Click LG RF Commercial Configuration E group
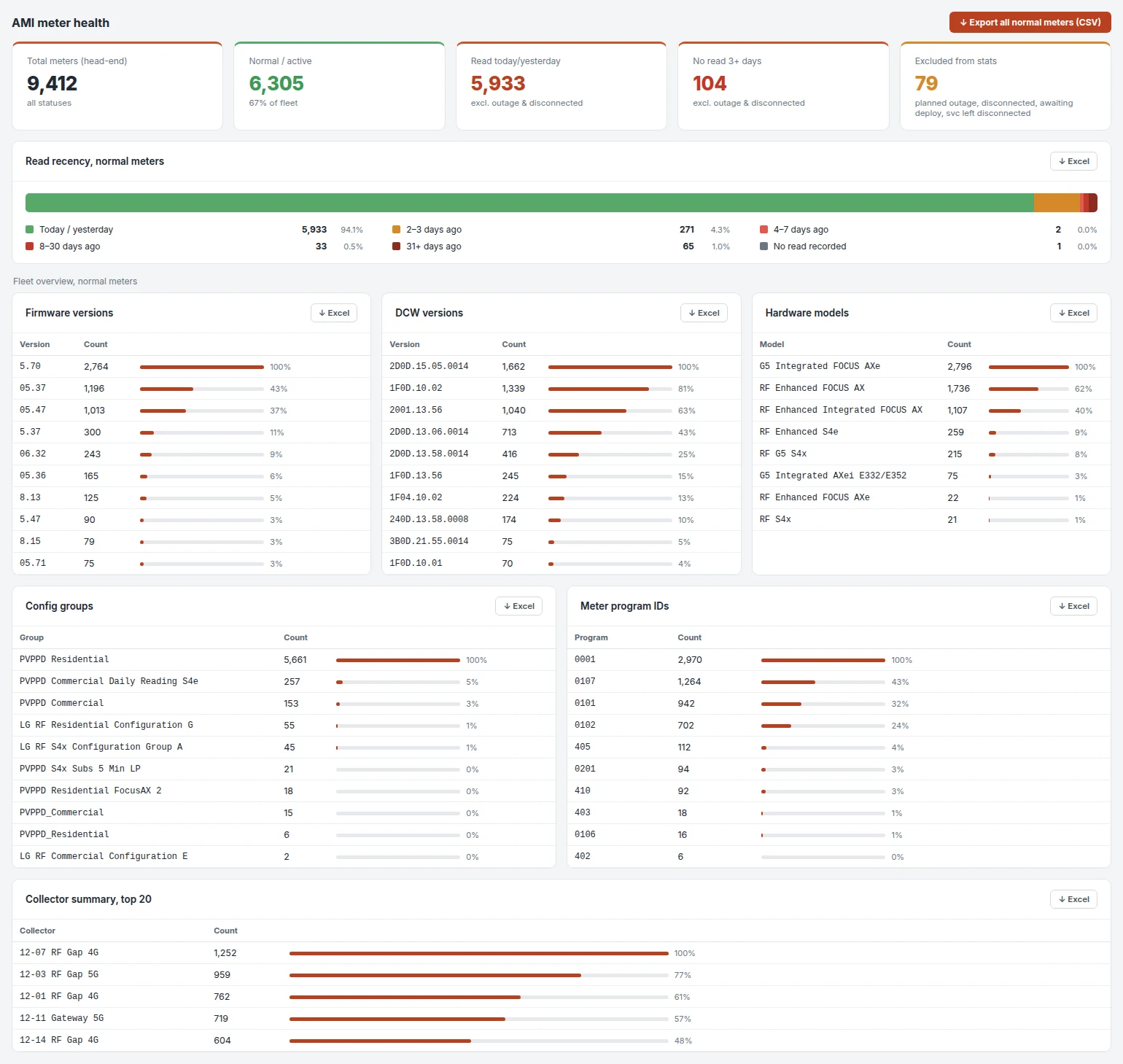Image resolution: width=1123 pixels, height=1064 pixels. (284, 857)
